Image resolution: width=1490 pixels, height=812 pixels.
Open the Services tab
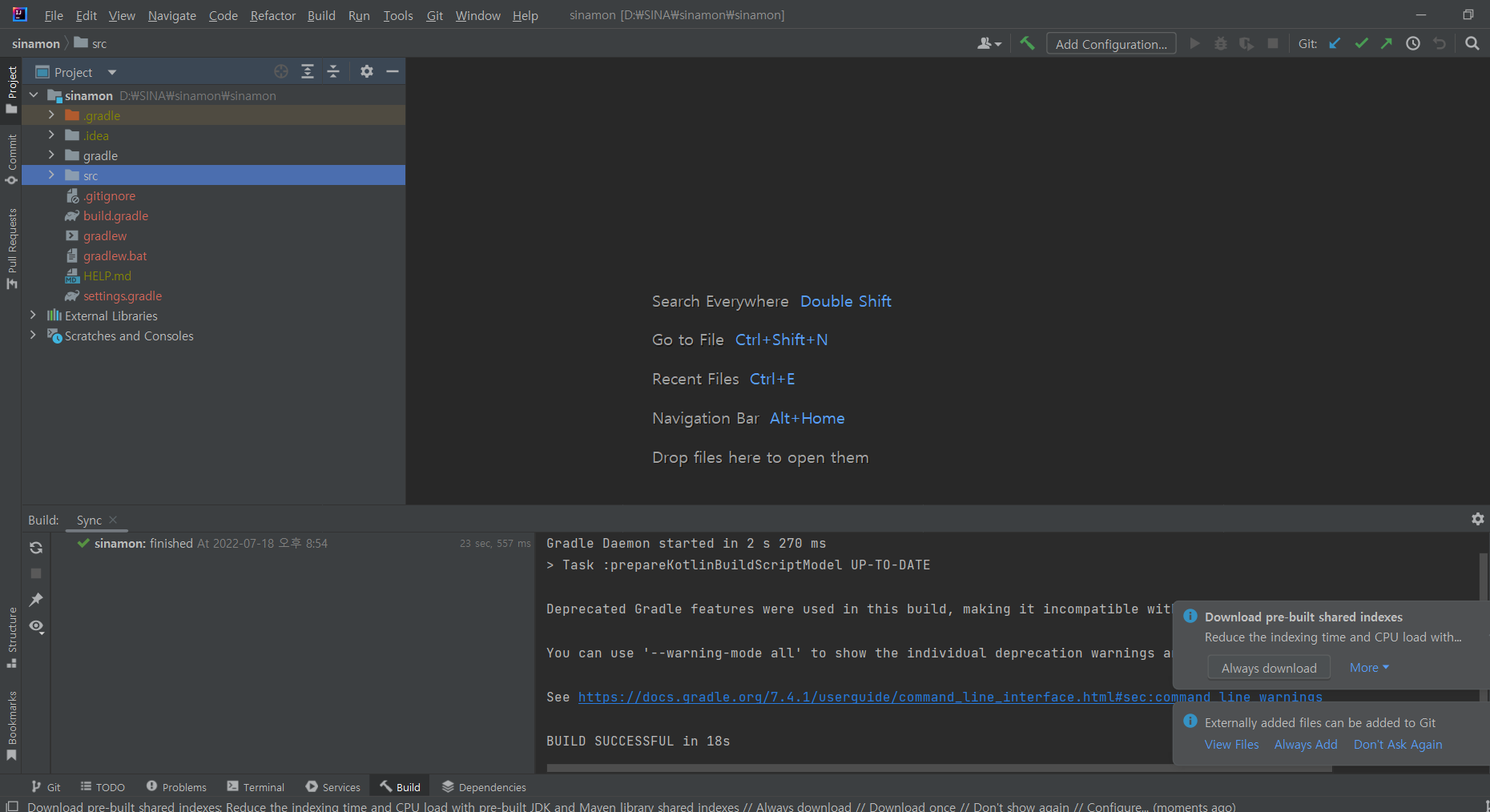(x=333, y=787)
